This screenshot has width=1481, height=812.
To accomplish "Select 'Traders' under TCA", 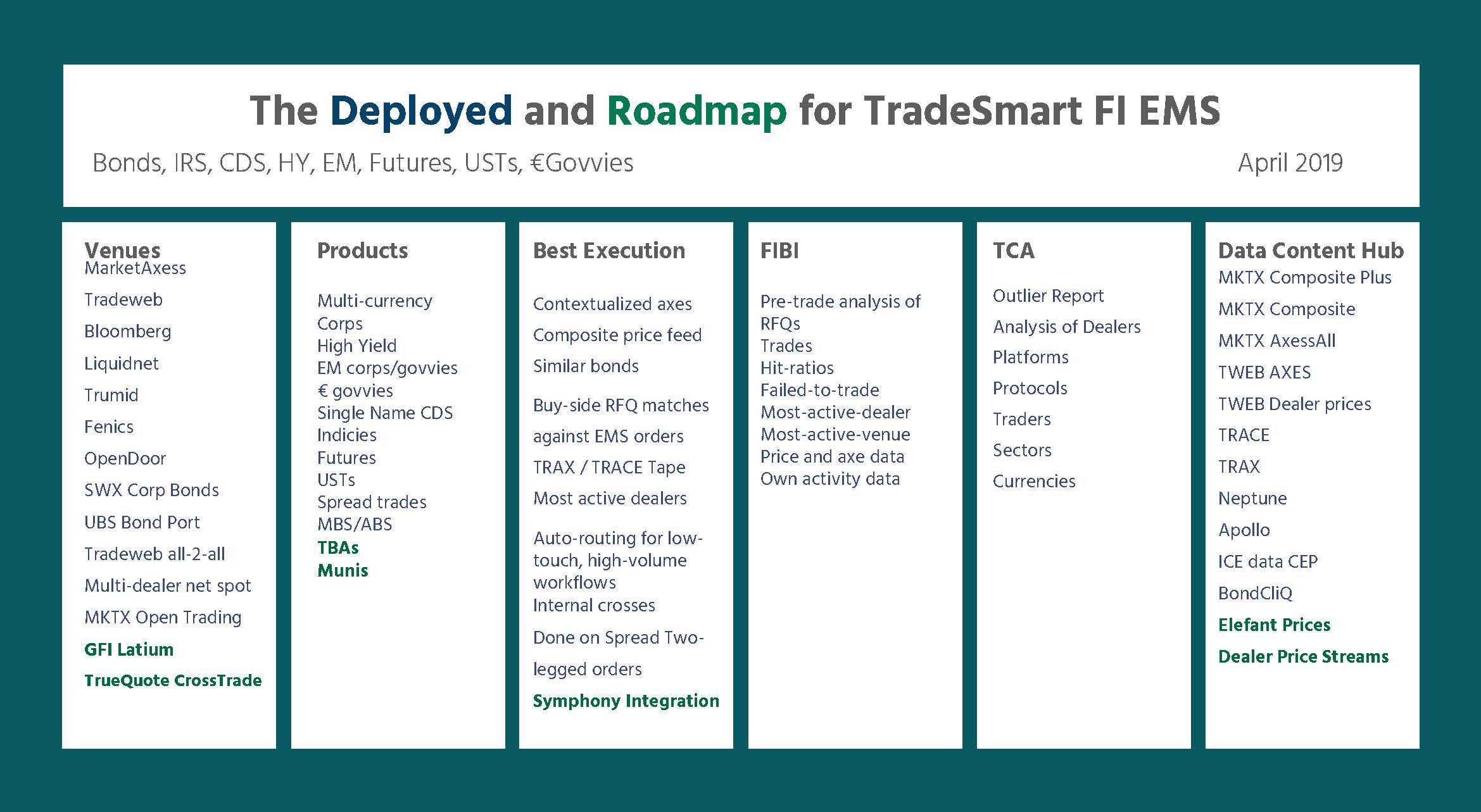I will [x=1021, y=420].
